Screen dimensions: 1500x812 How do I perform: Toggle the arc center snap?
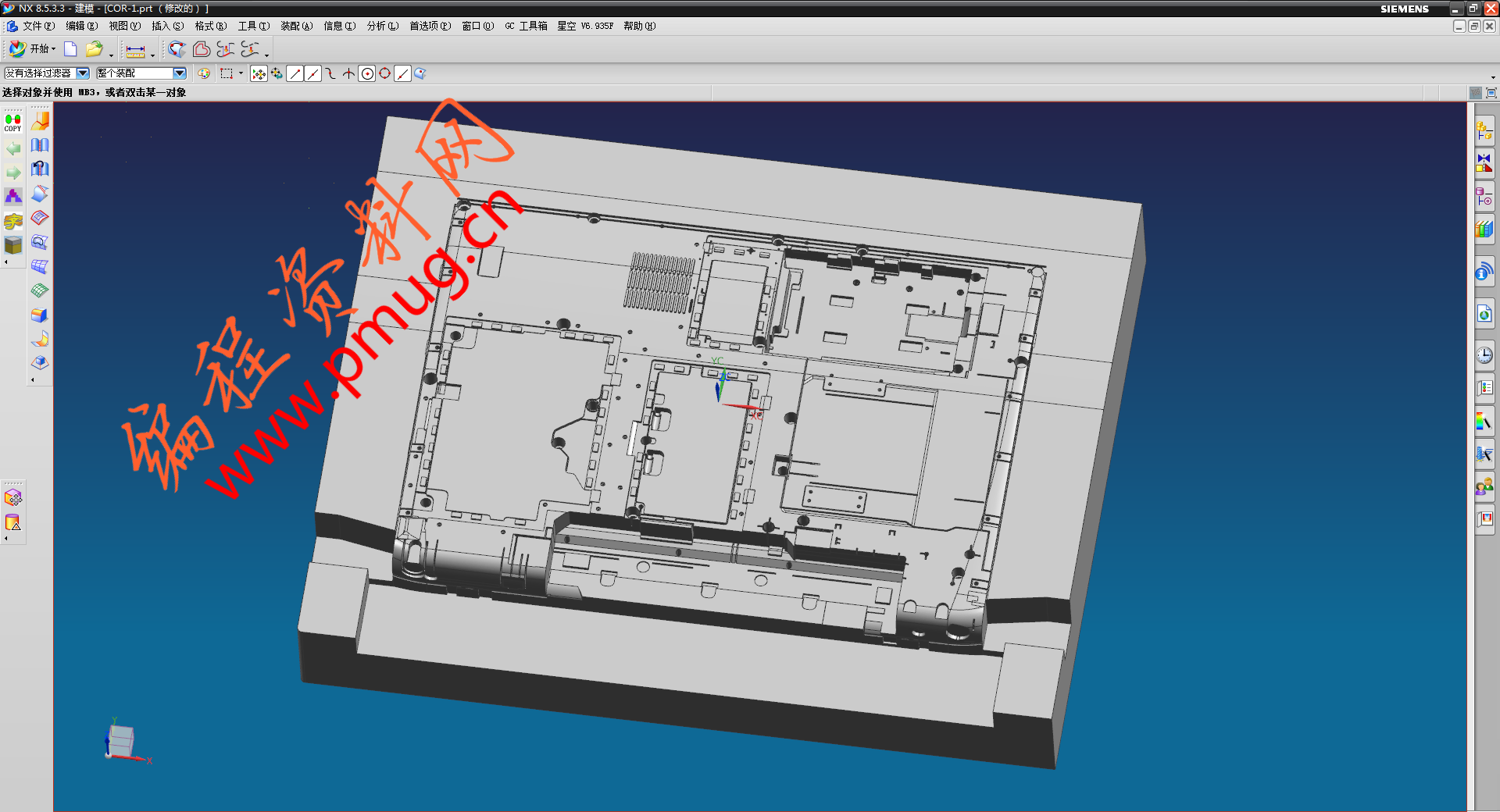pos(366,73)
